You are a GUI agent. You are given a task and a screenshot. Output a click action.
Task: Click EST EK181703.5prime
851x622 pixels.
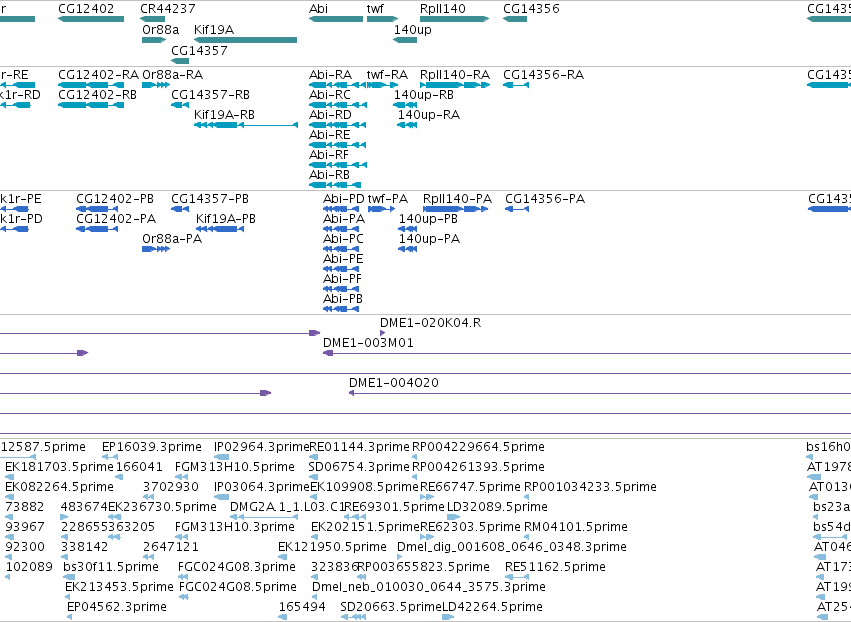click(9, 477)
